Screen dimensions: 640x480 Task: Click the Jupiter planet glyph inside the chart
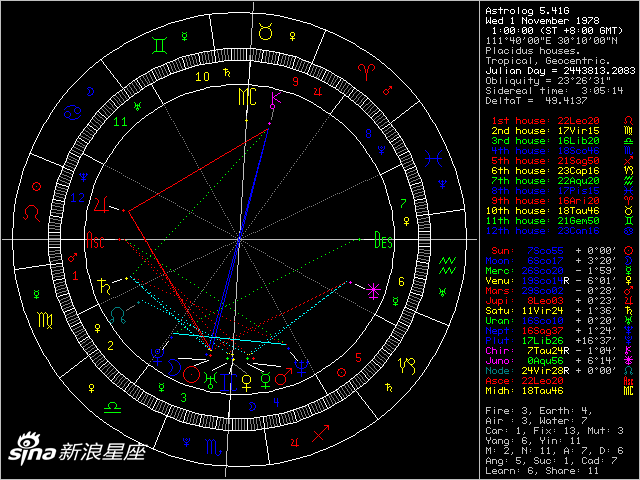click(x=100, y=205)
